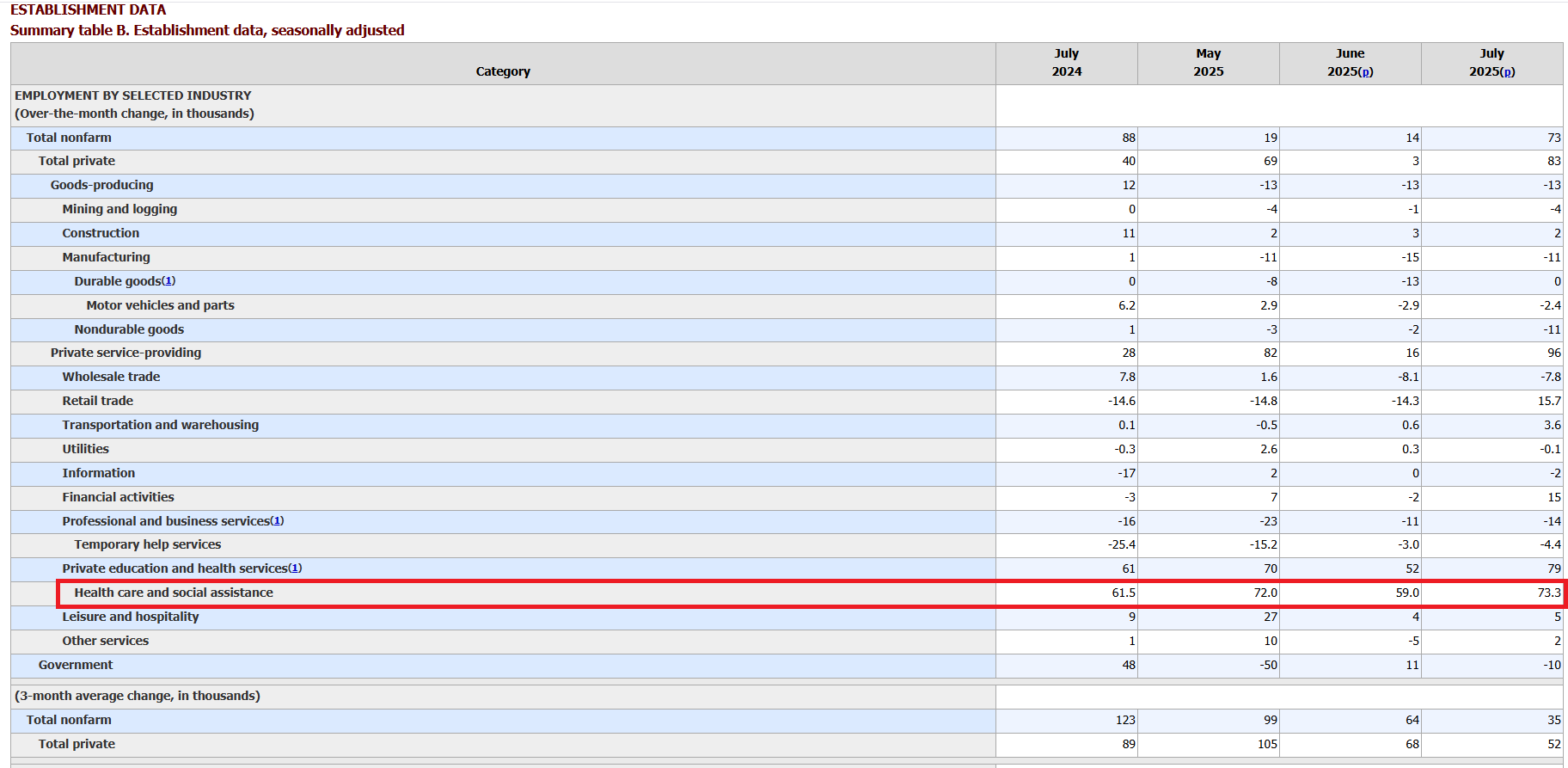Select the Retail trade row label
The width and height of the screenshot is (1568, 768).
(x=97, y=401)
